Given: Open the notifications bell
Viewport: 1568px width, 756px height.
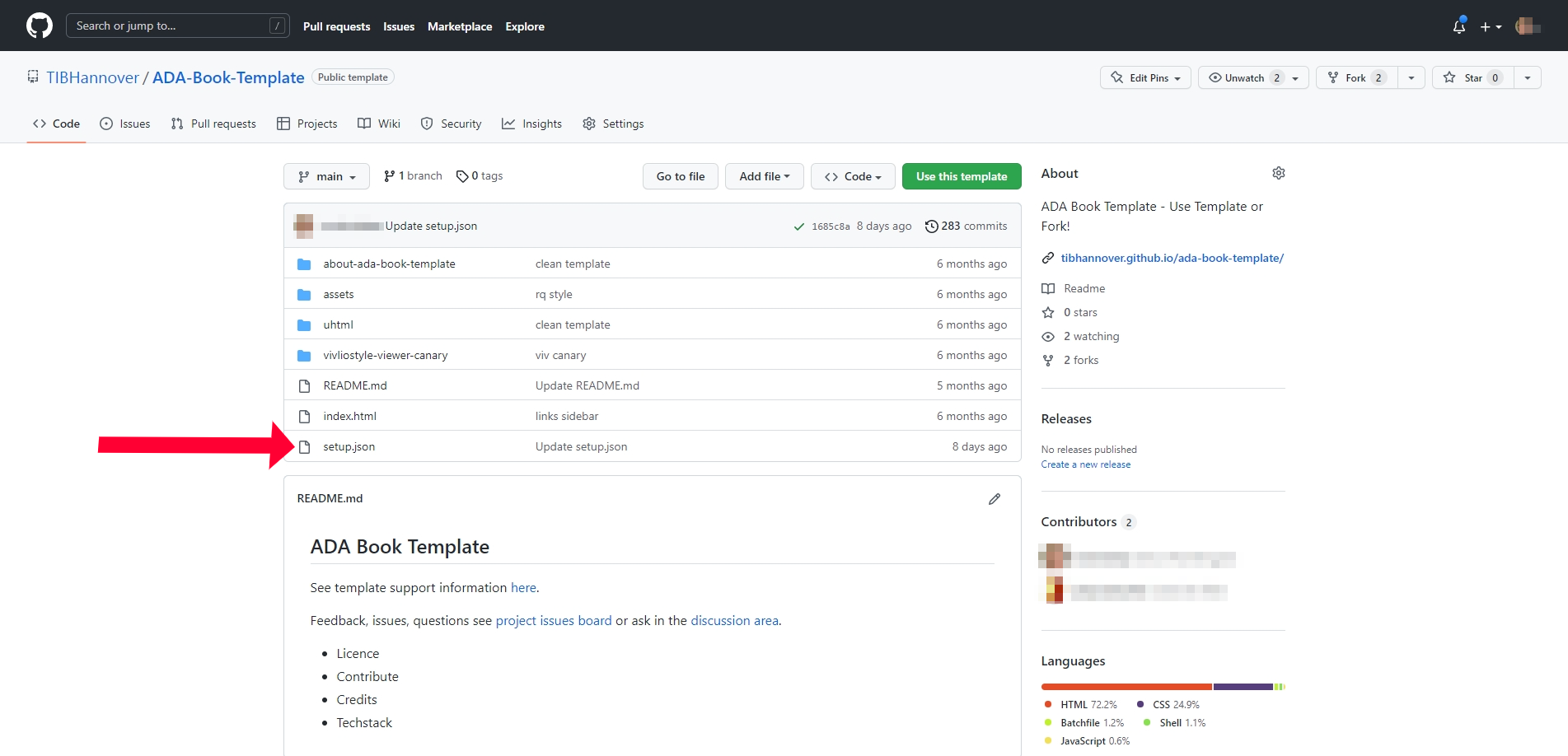Looking at the screenshot, I should click(x=1458, y=26).
